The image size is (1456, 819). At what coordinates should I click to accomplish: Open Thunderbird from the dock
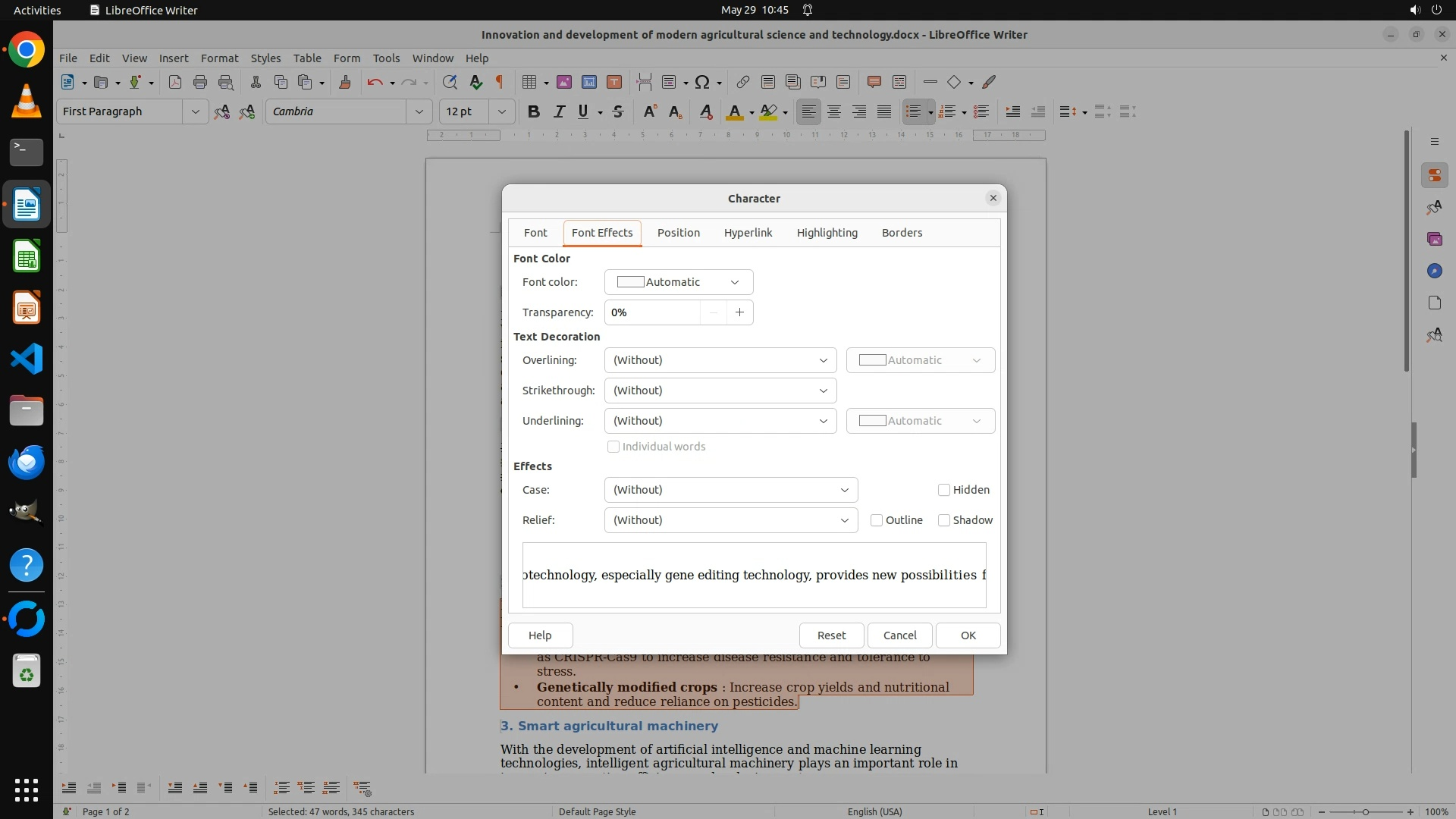[27, 462]
